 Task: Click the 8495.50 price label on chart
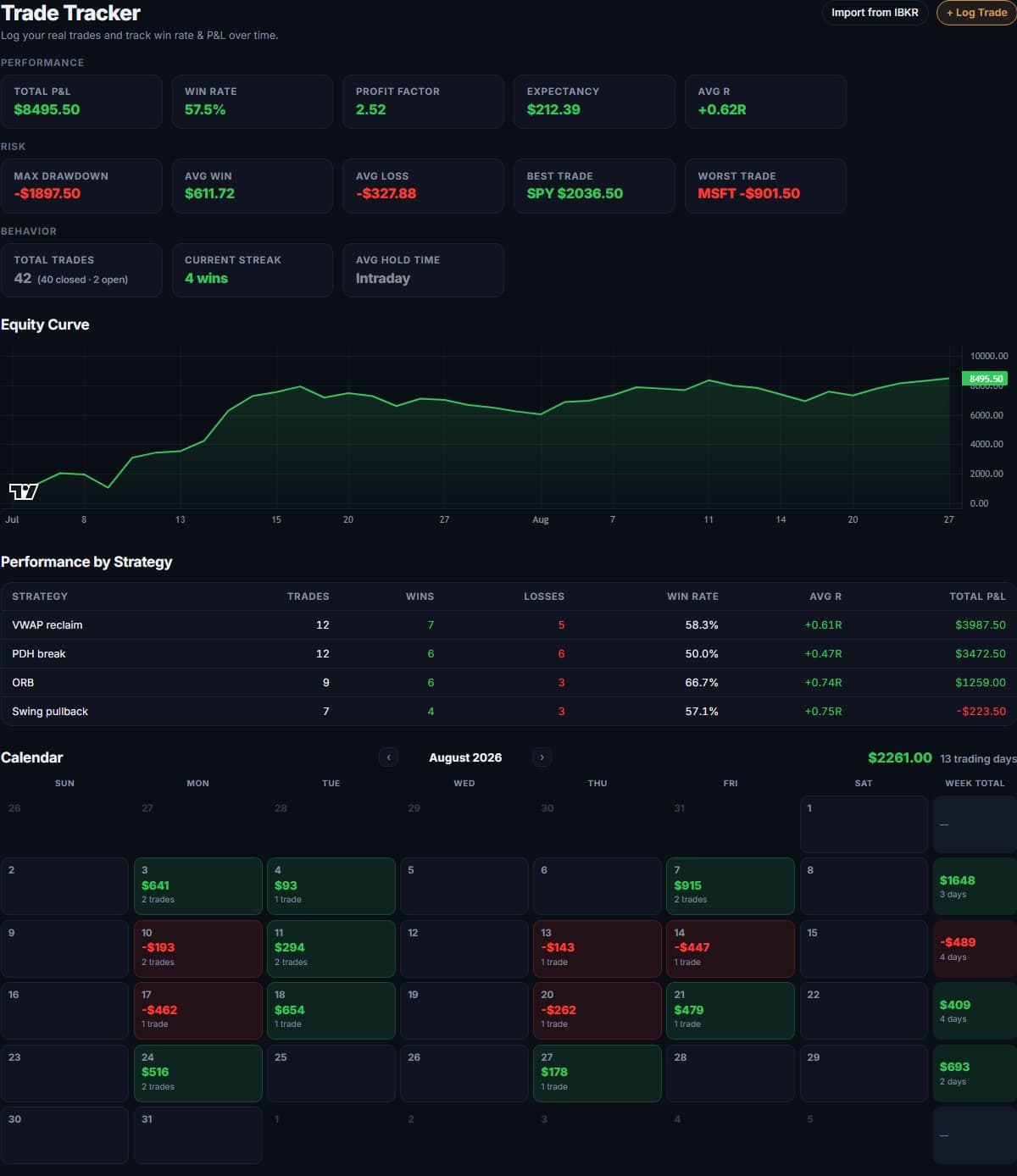pos(985,379)
